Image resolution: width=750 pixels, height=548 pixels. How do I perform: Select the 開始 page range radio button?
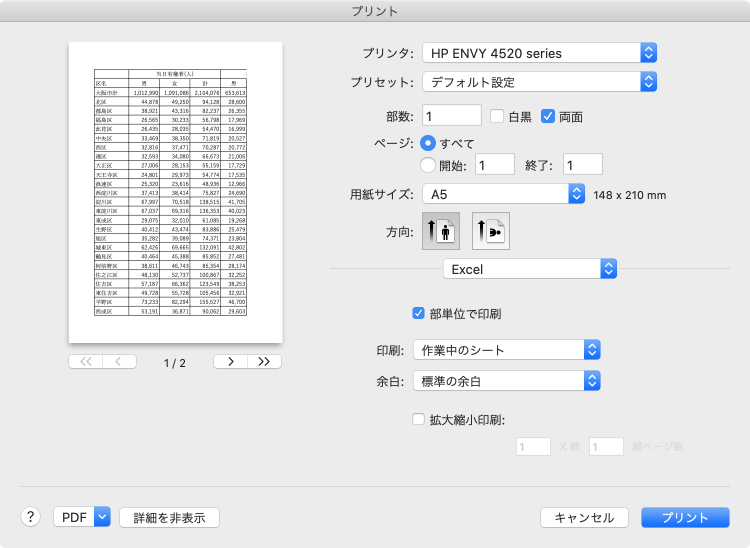pos(428,165)
